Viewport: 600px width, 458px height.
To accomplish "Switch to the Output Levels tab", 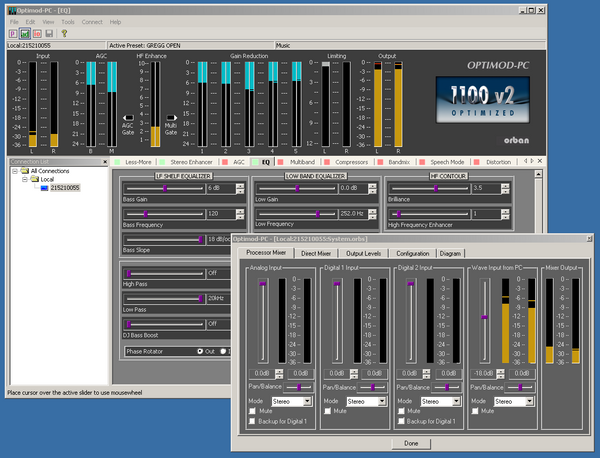I will tap(362, 254).
